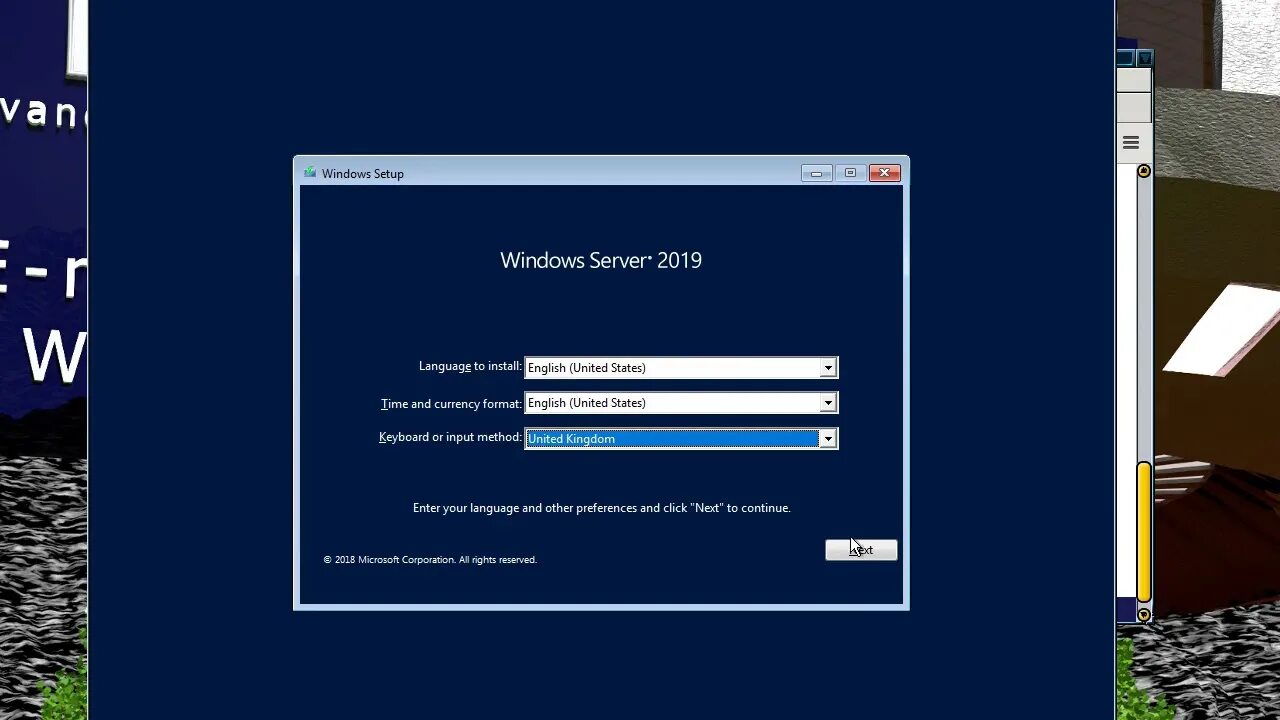This screenshot has height=720, width=1280.
Task: Click the Microsoft Corporation copyright text
Action: click(x=430, y=560)
